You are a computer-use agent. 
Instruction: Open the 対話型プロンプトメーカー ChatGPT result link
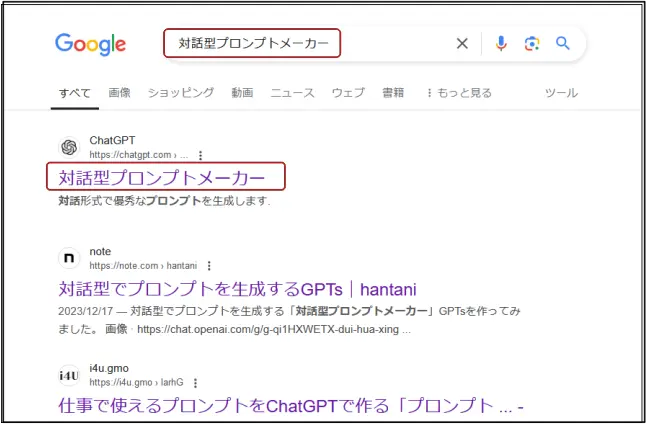point(162,178)
